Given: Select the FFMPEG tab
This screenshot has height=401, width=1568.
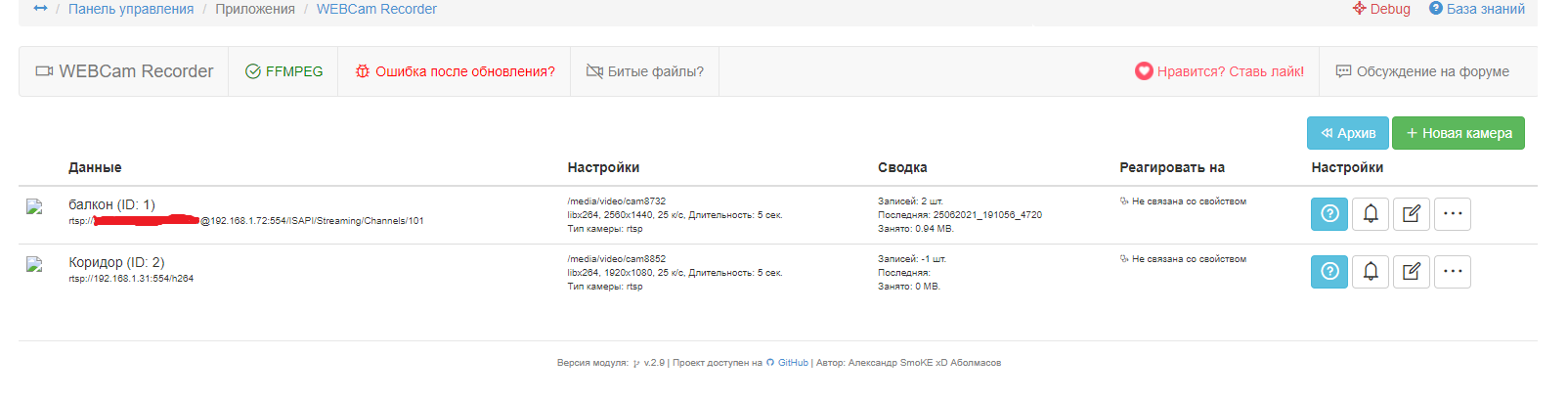Looking at the screenshot, I should (283, 71).
